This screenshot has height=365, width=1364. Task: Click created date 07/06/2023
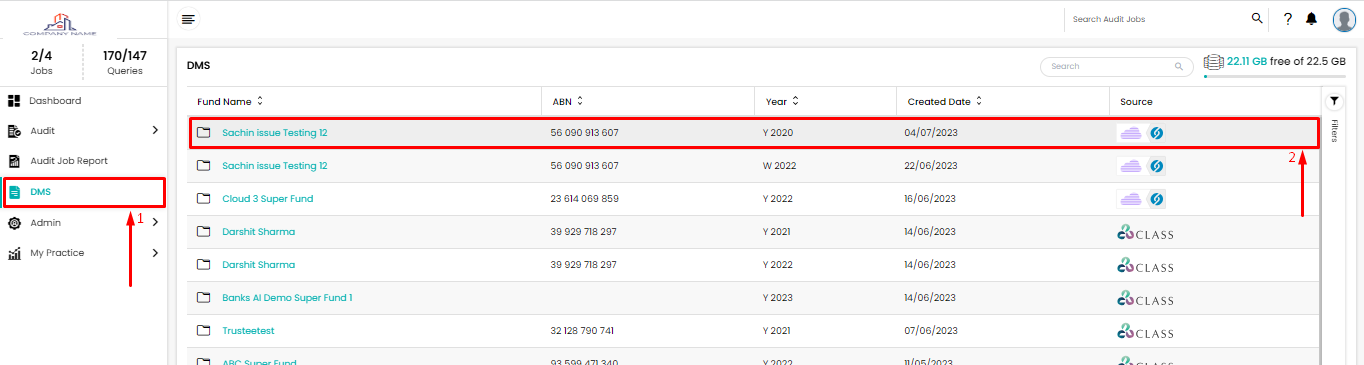931,331
